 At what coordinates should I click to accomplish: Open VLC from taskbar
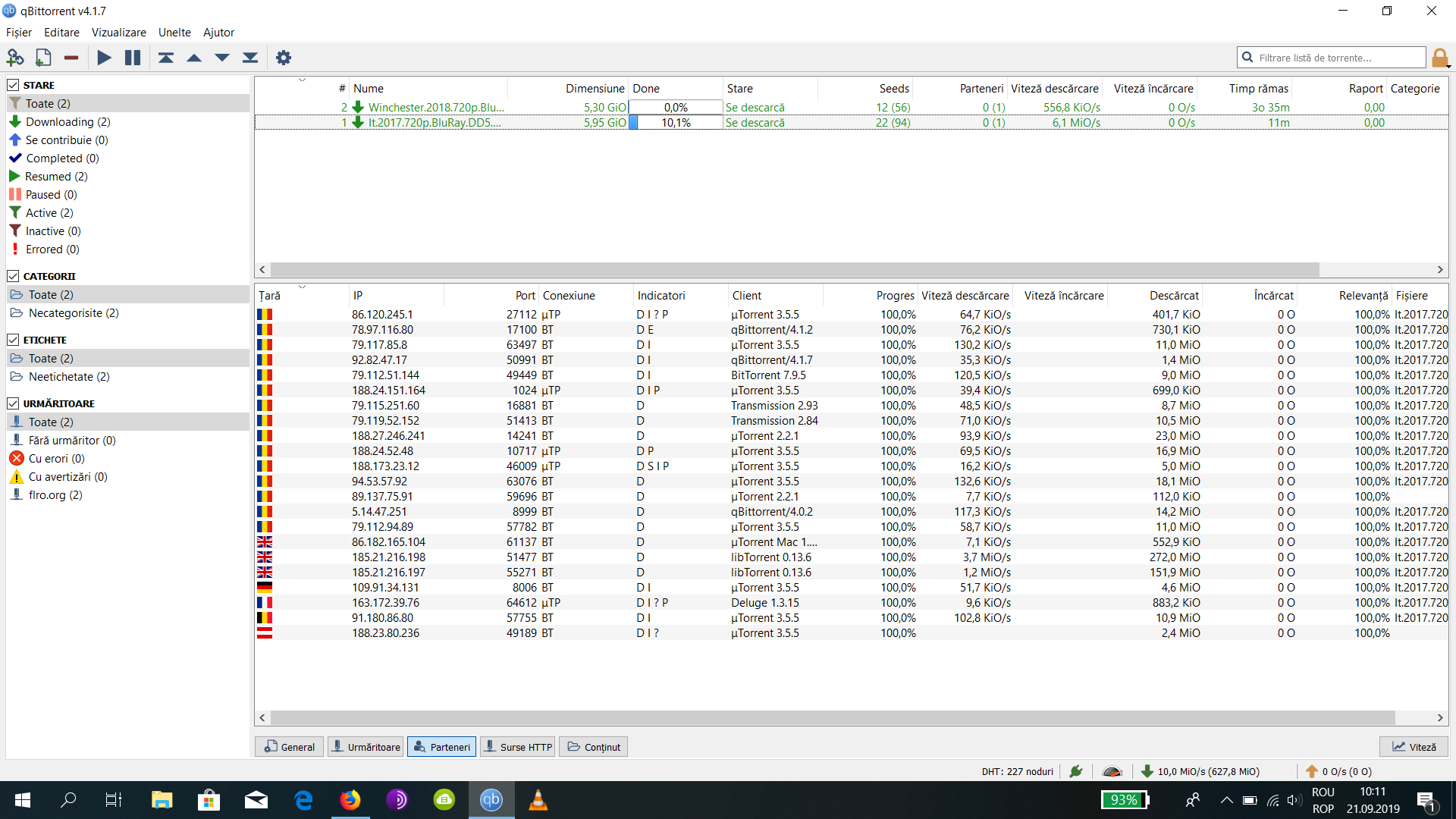(x=538, y=800)
